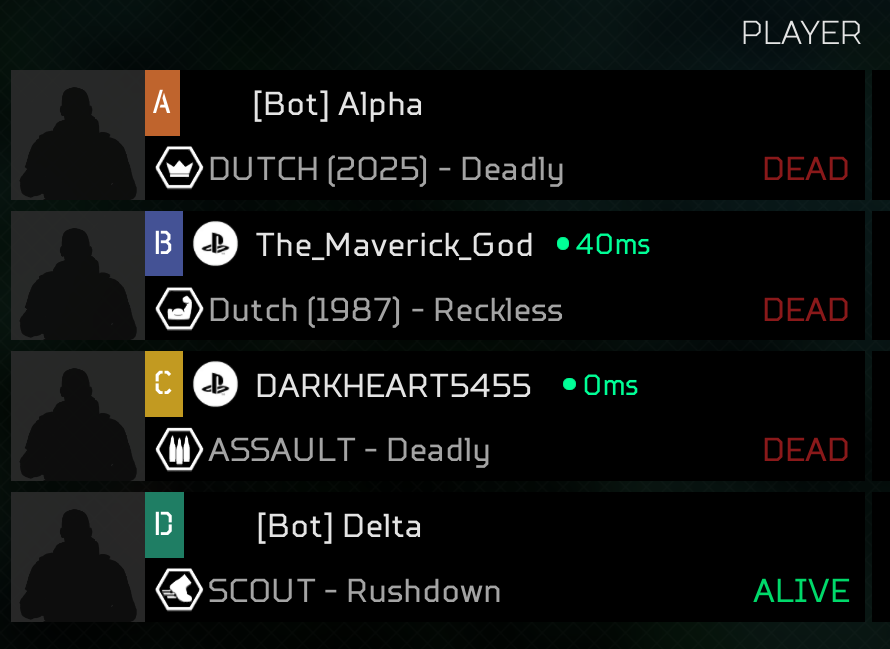Click the PlayStation logo next to The_Maverick_God
The width and height of the screenshot is (890, 649).
(215, 244)
